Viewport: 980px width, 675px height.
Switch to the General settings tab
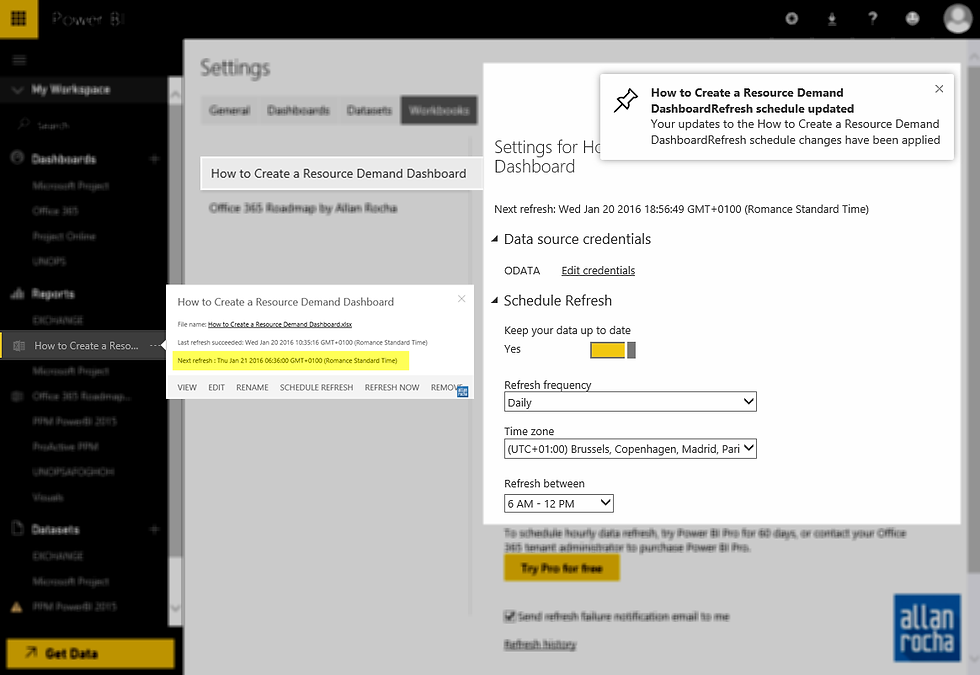229,110
